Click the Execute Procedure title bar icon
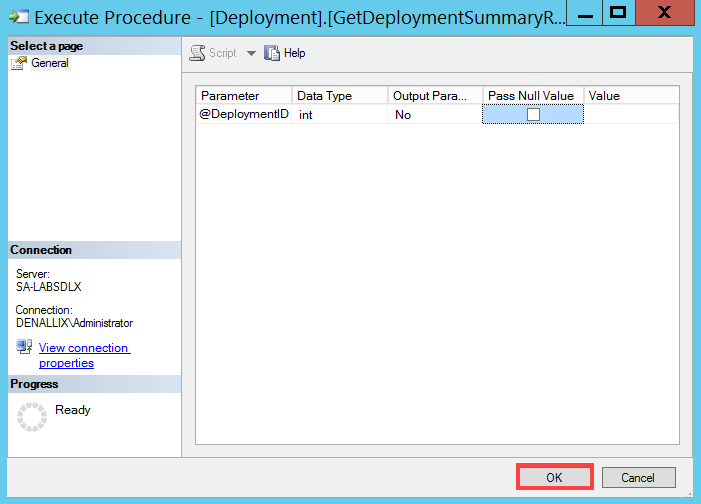Viewport: 701px width, 504px height. [x=19, y=17]
